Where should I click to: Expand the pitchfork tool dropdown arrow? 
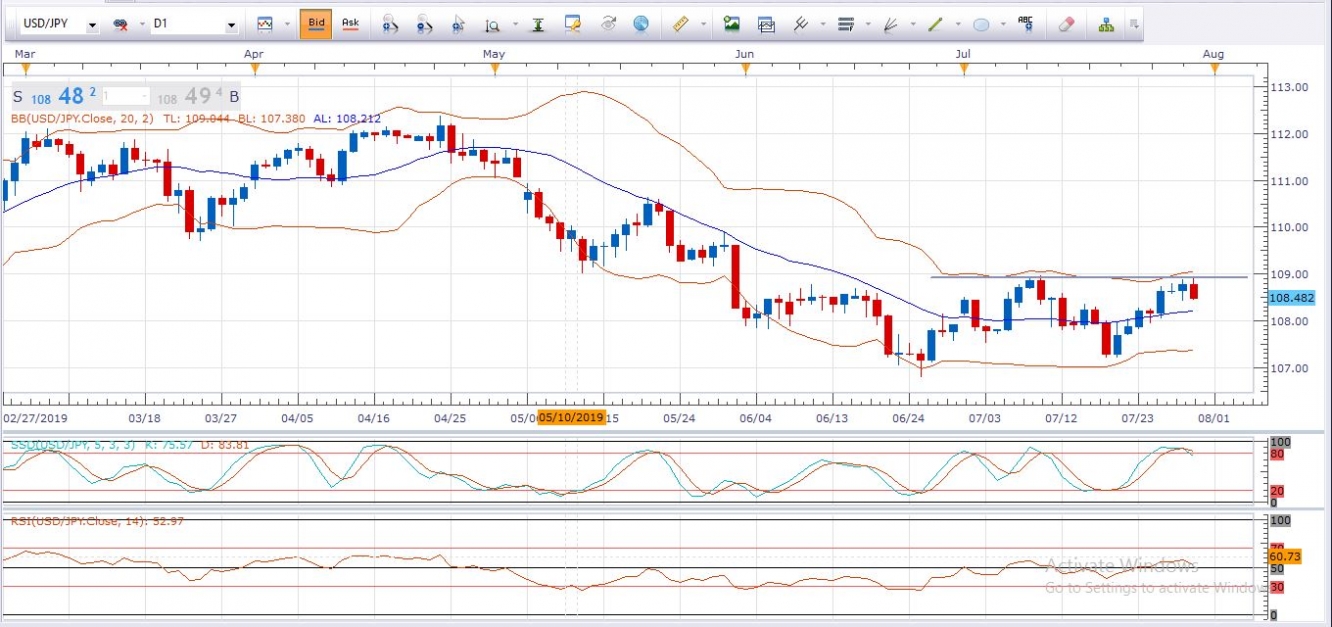(x=821, y=23)
